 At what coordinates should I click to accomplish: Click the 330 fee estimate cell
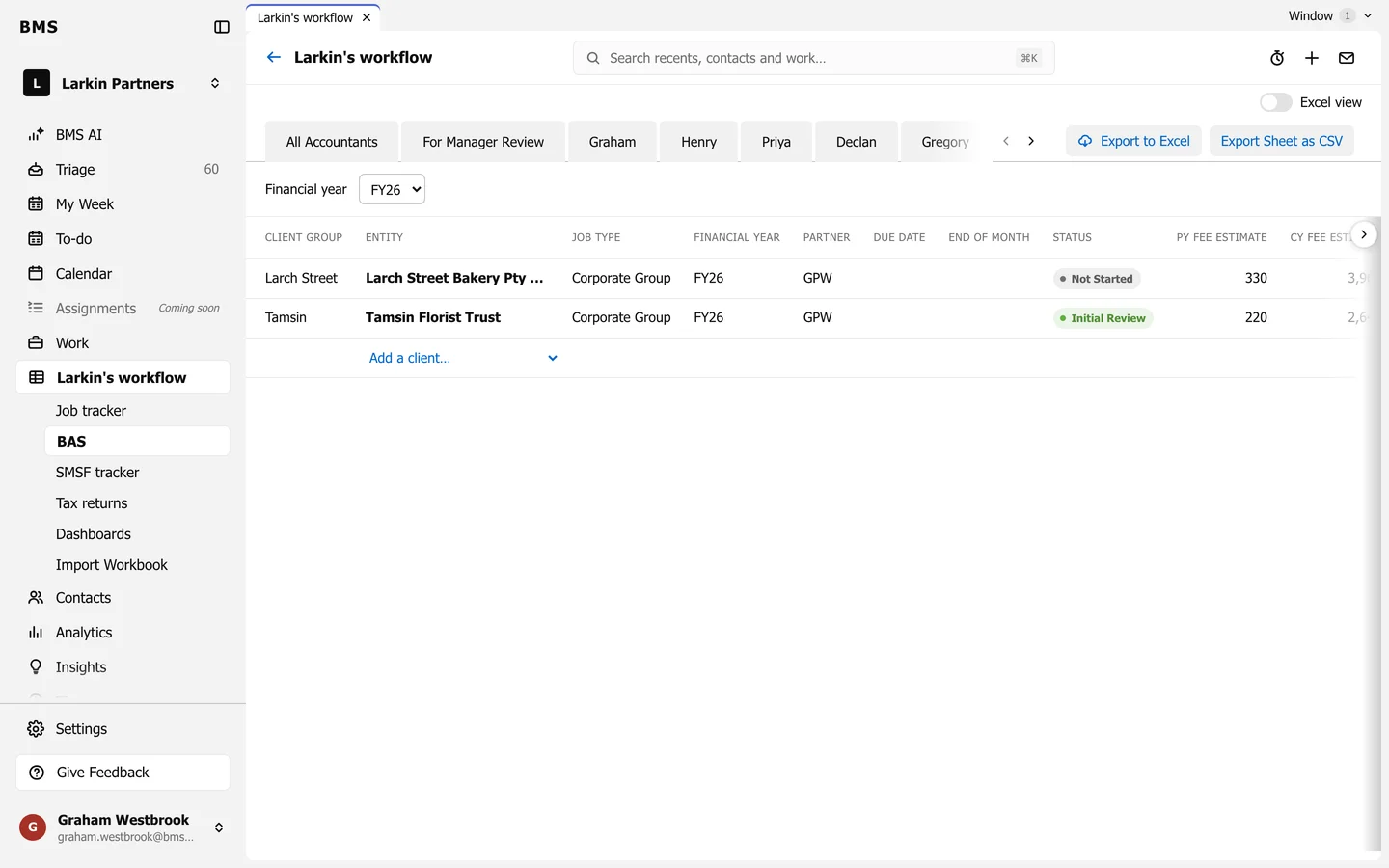1256,278
